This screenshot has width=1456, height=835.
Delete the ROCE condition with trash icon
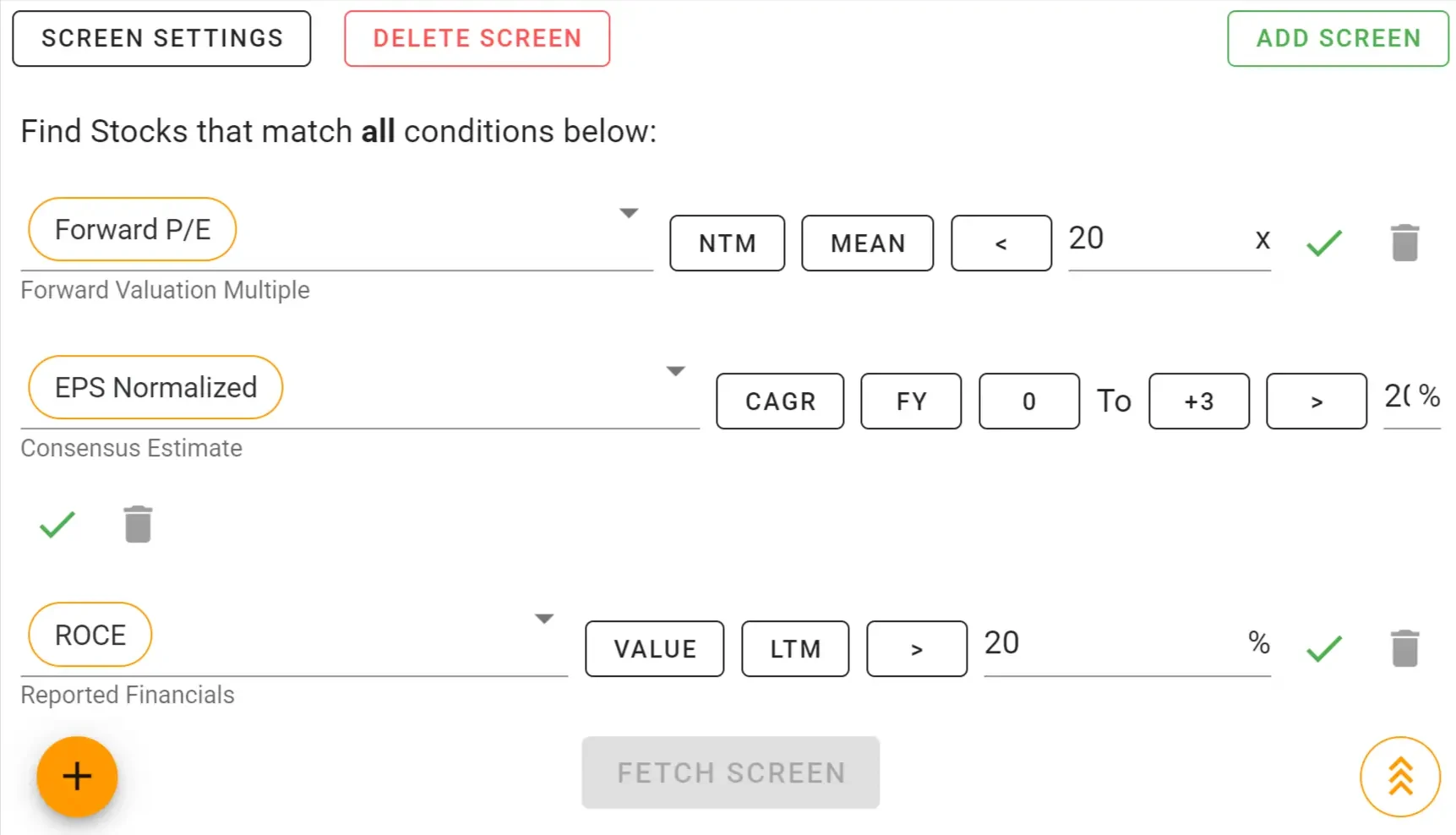[x=1404, y=649]
